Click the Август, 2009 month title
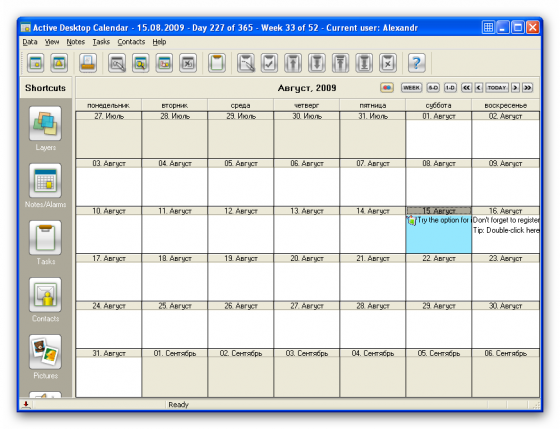Viewport: 560px width, 429px height. pyautogui.click(x=307, y=88)
